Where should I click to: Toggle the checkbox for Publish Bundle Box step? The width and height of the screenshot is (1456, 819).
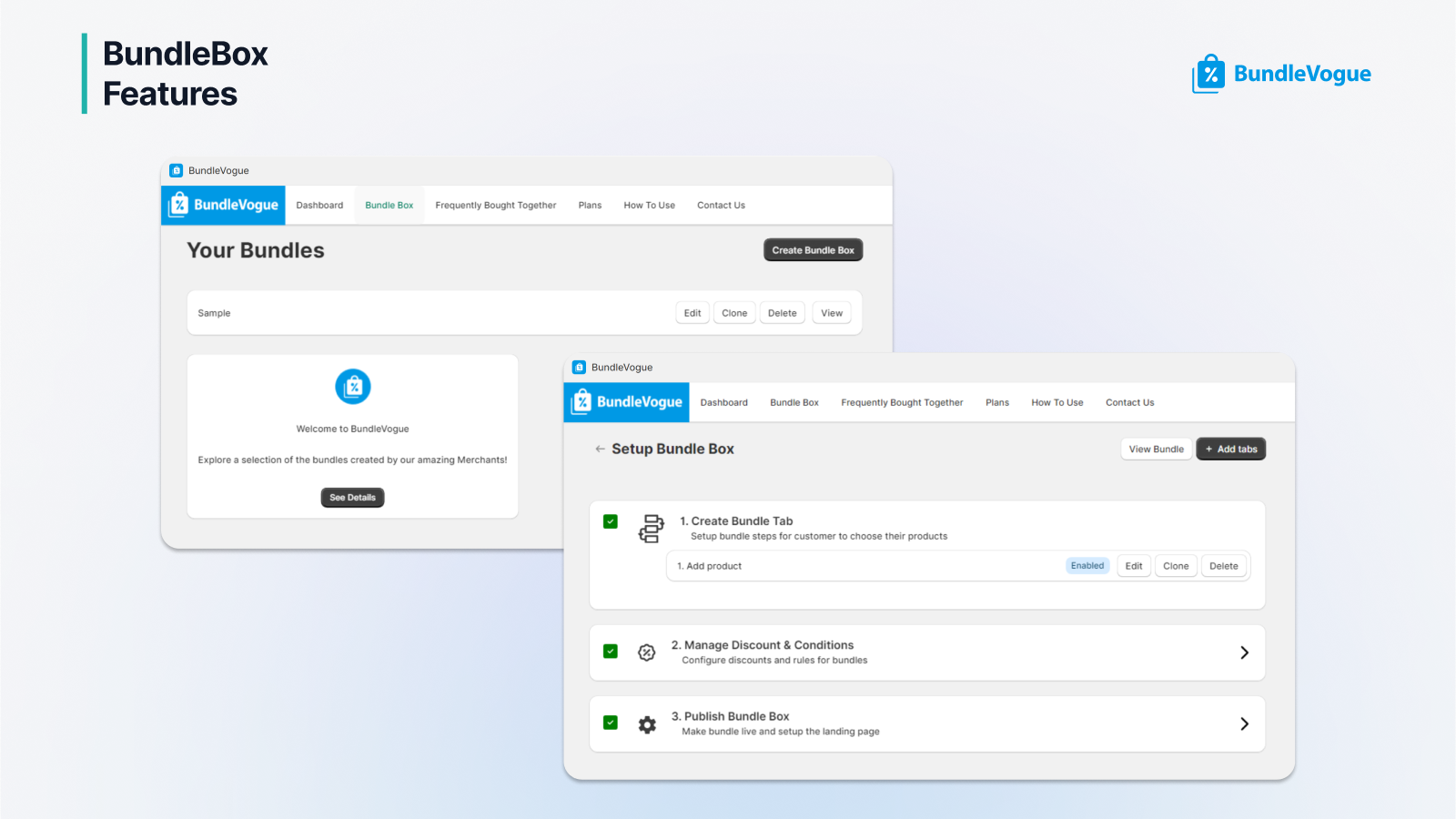[610, 723]
